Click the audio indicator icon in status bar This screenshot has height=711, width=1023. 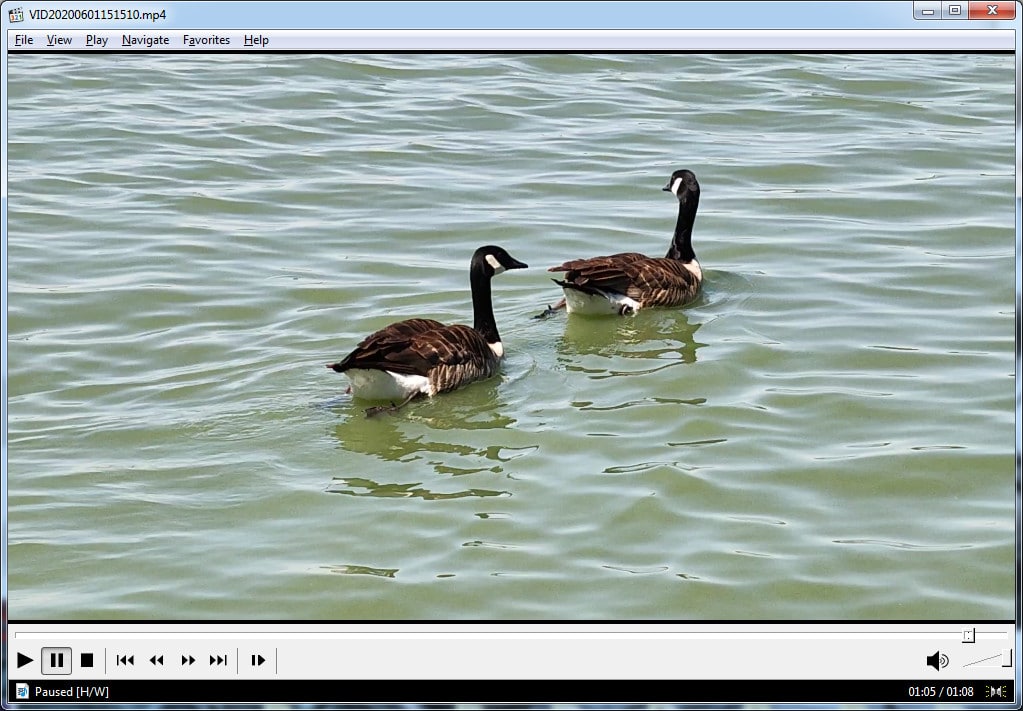click(x=996, y=692)
